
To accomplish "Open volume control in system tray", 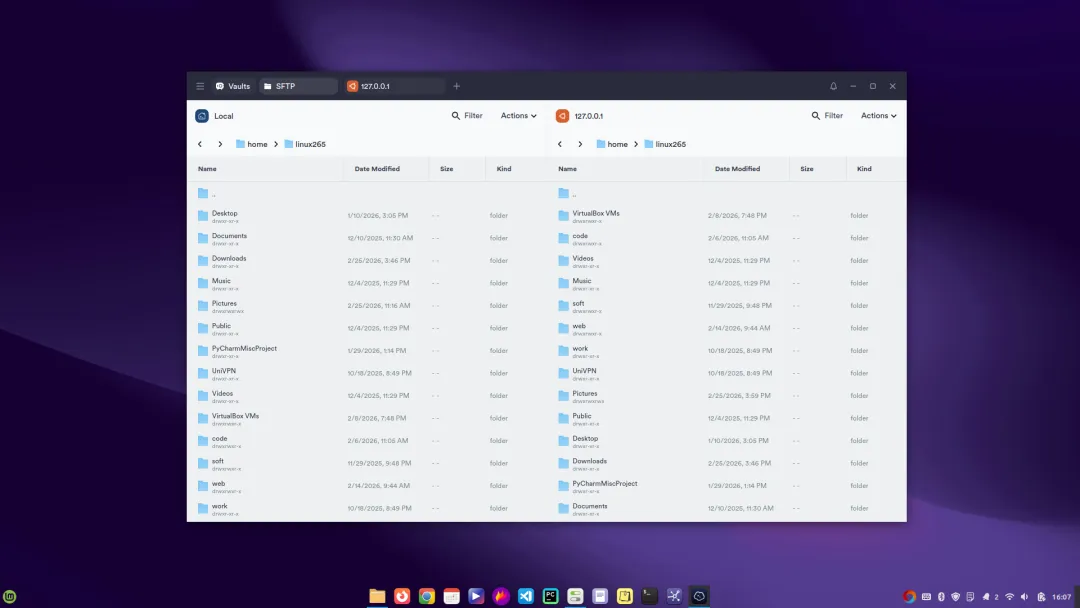I will coord(1024,597).
